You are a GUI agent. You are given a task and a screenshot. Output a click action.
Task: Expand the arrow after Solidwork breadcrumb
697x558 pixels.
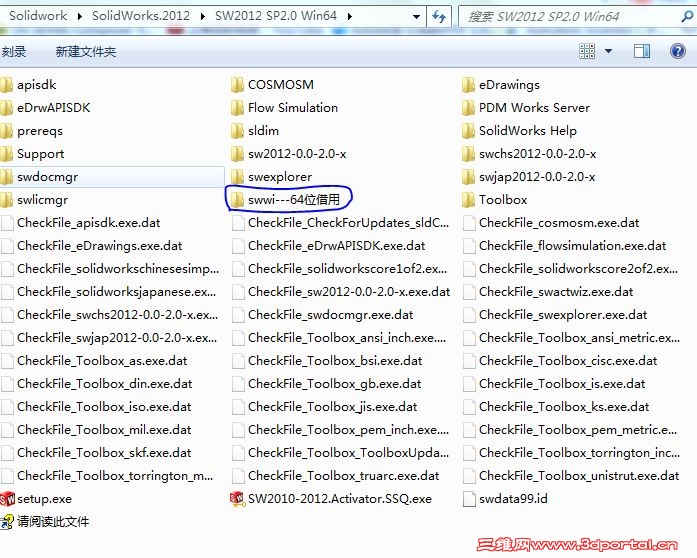point(80,16)
